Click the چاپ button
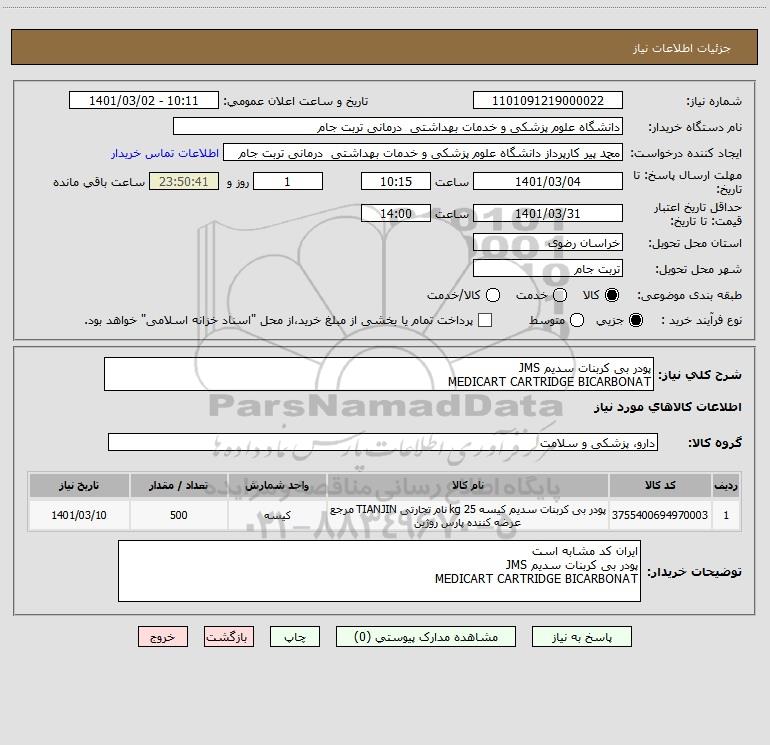The image size is (770, 745). click(295, 637)
